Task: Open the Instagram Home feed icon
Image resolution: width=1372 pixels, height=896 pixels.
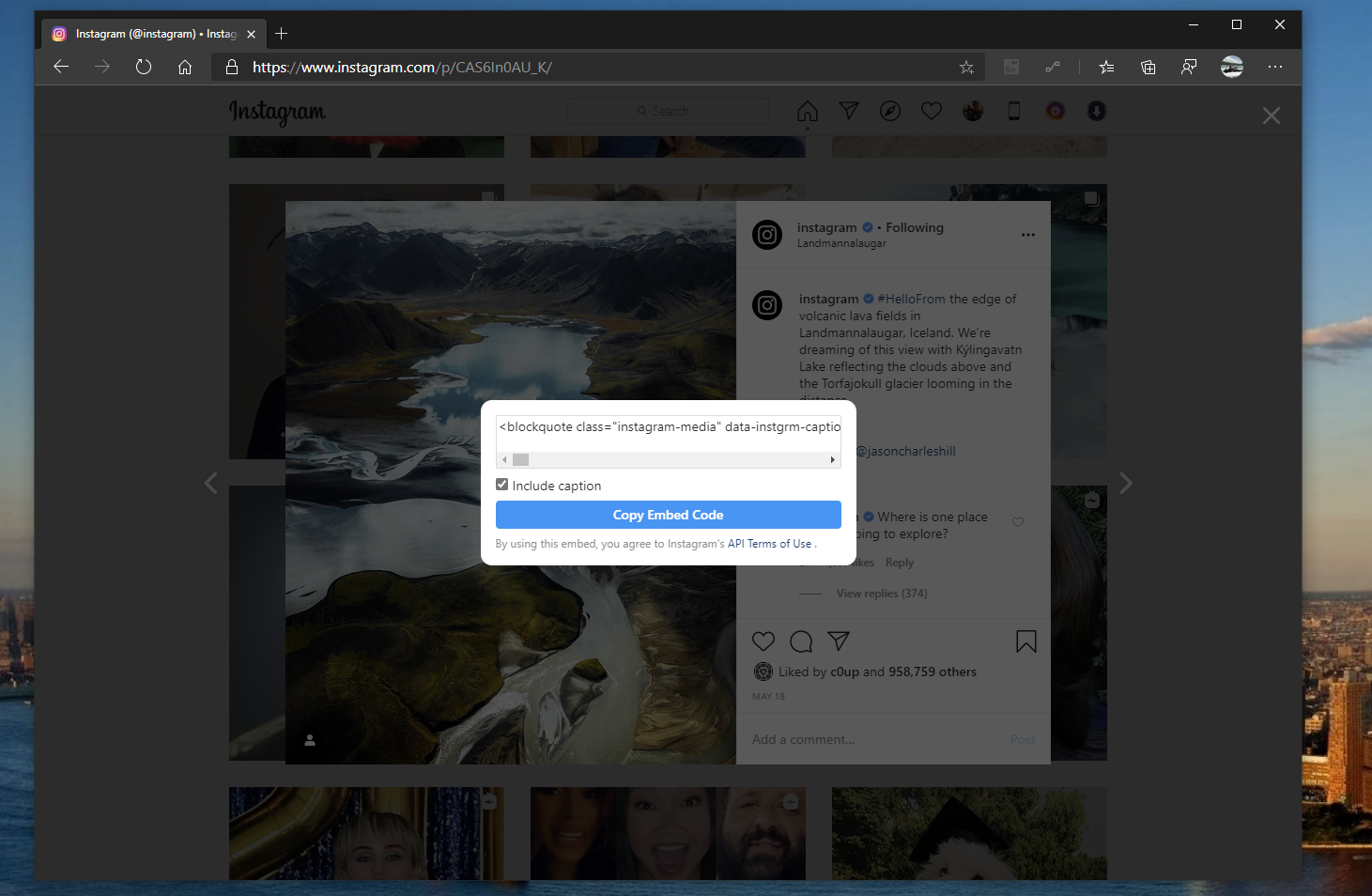Action: [x=807, y=110]
